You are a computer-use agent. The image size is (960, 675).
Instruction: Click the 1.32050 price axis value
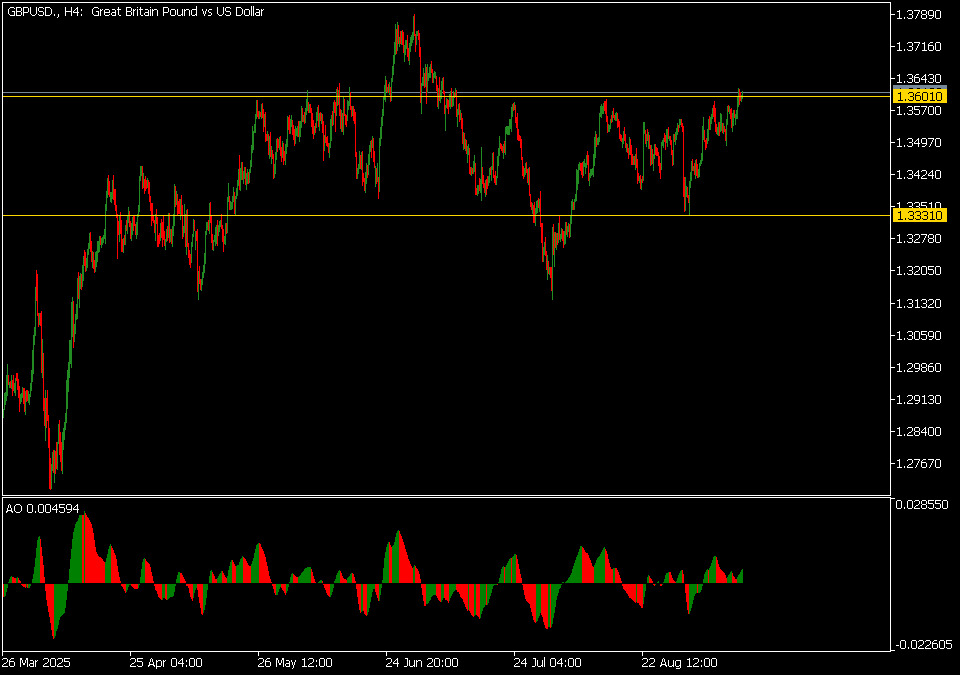click(918, 271)
